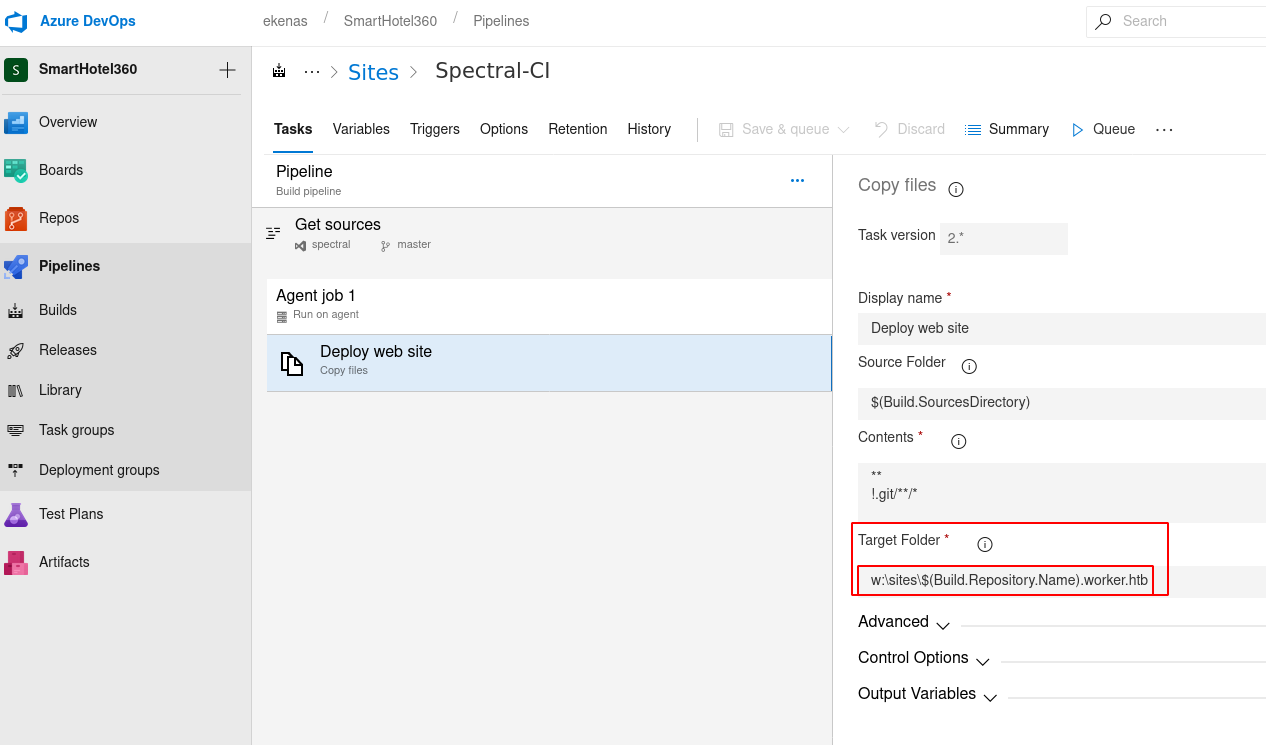Click the Builds icon in sidebar

click(x=16, y=310)
